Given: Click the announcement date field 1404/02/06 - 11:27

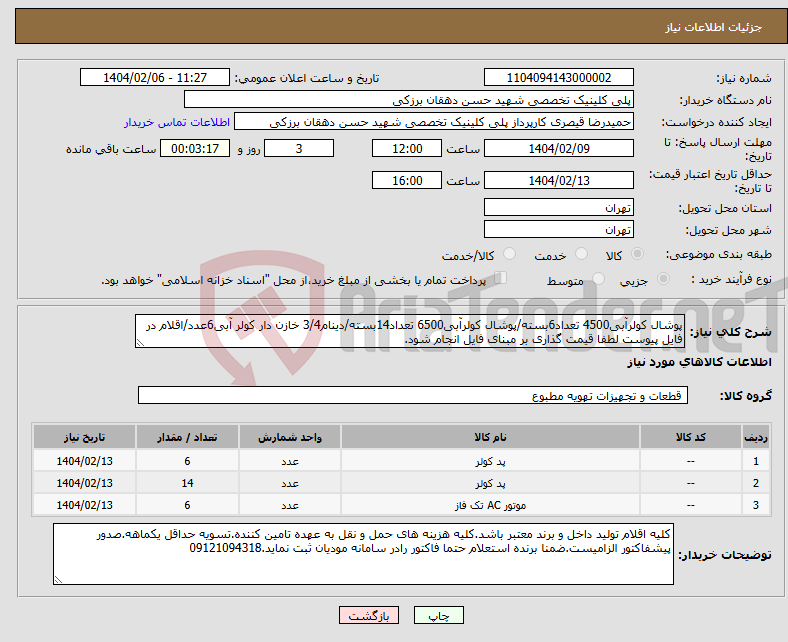Looking at the screenshot, I should [x=155, y=77].
